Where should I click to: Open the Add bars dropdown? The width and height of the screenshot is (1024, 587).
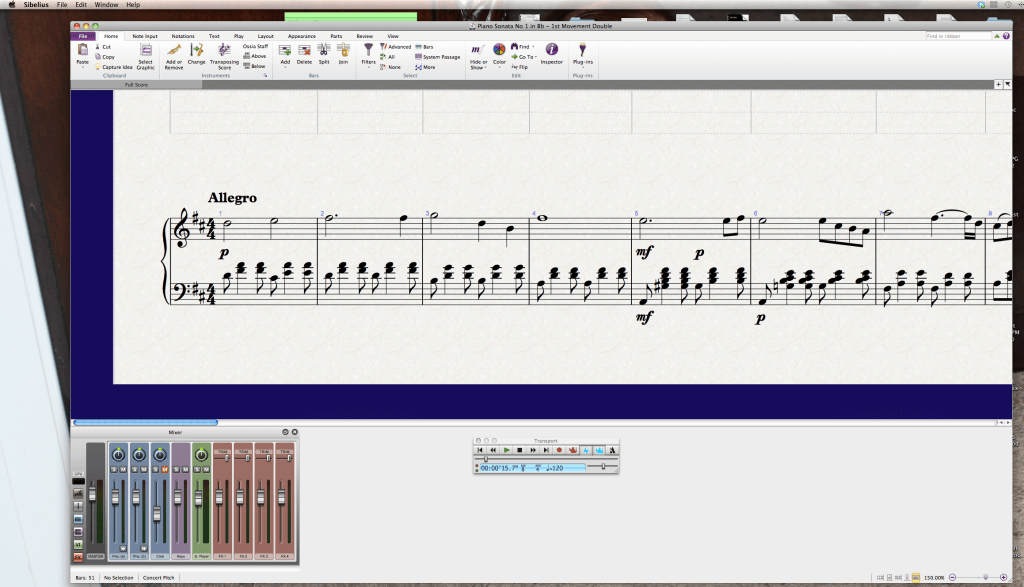tap(285, 67)
